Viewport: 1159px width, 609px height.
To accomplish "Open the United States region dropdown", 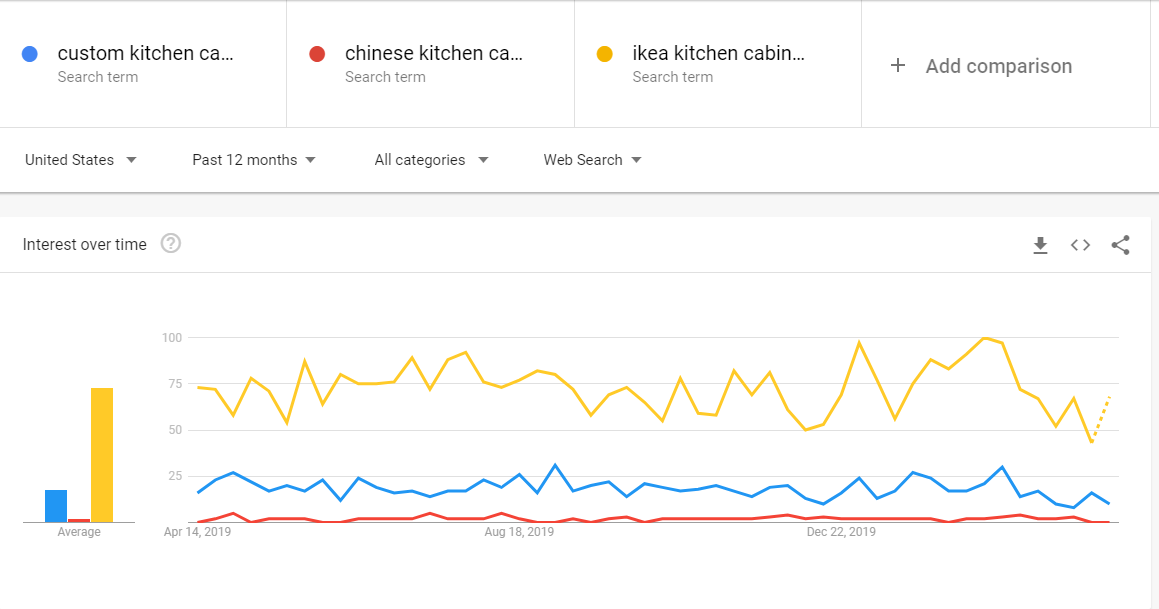I will [81, 160].
